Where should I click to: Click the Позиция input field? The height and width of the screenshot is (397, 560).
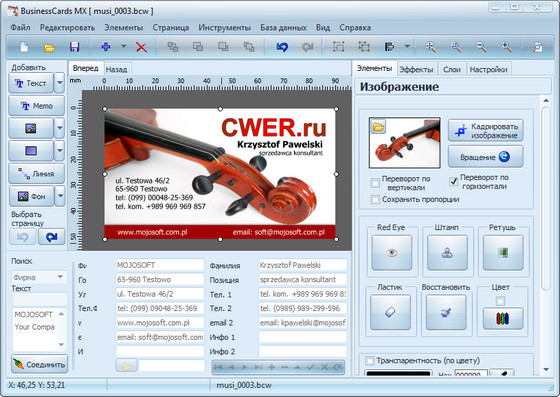302,280
